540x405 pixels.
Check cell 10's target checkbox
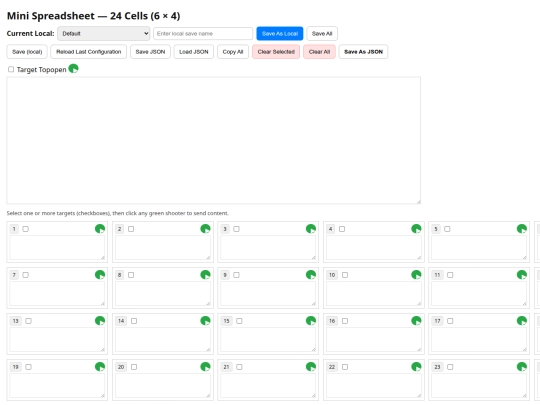(345, 275)
